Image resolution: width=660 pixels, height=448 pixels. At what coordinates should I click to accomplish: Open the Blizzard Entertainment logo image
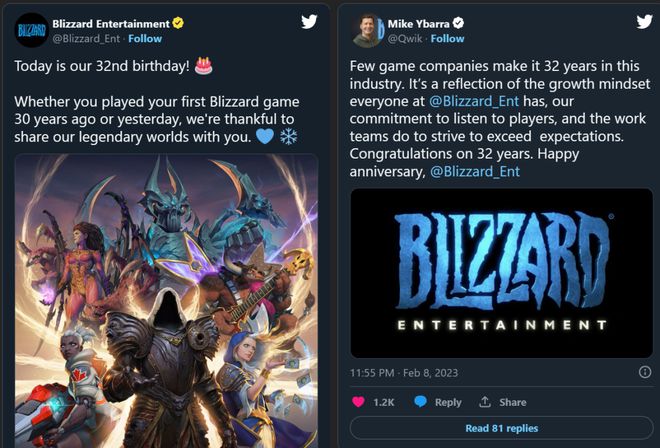tap(502, 273)
